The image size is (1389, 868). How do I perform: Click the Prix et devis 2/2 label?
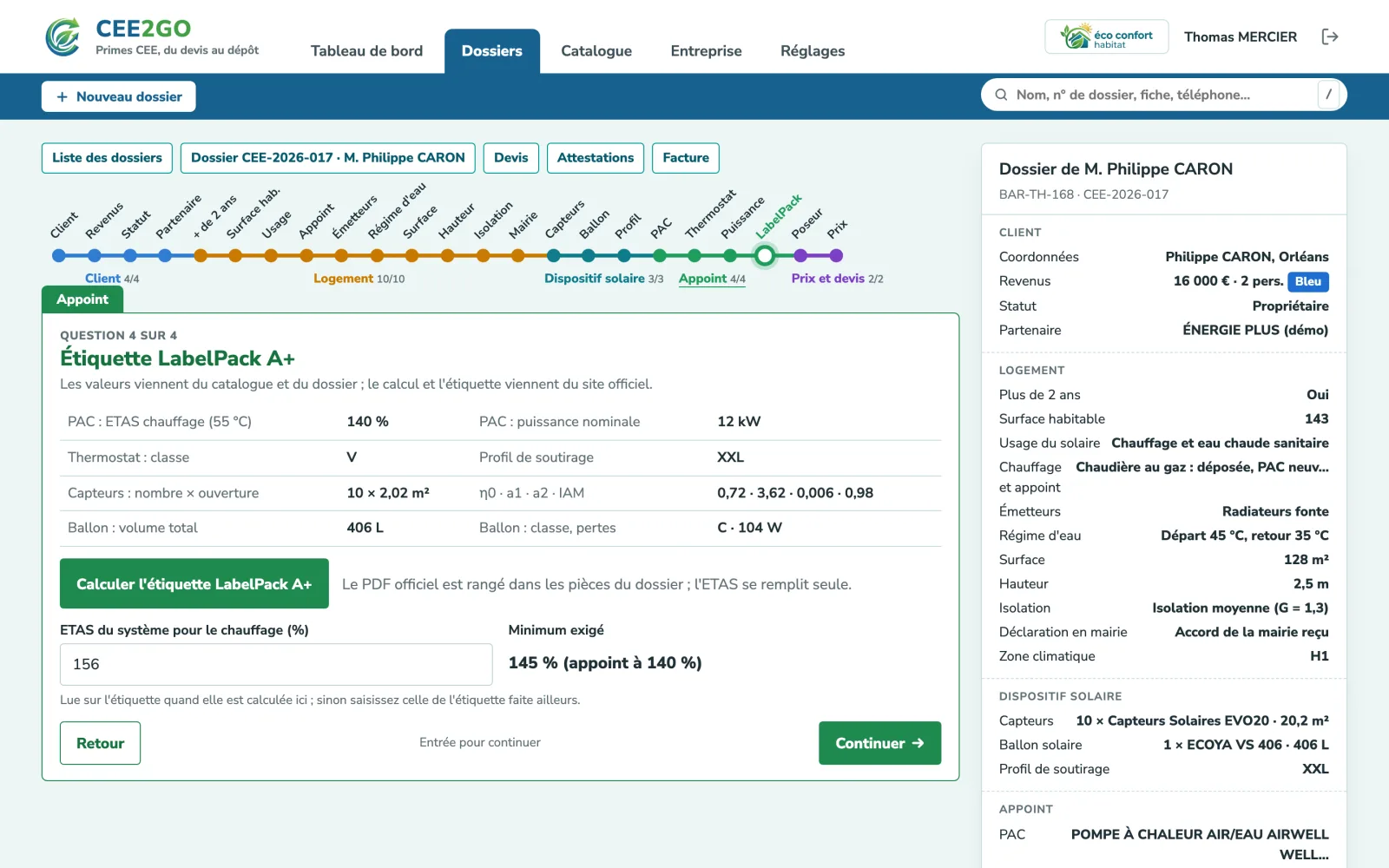(x=837, y=279)
